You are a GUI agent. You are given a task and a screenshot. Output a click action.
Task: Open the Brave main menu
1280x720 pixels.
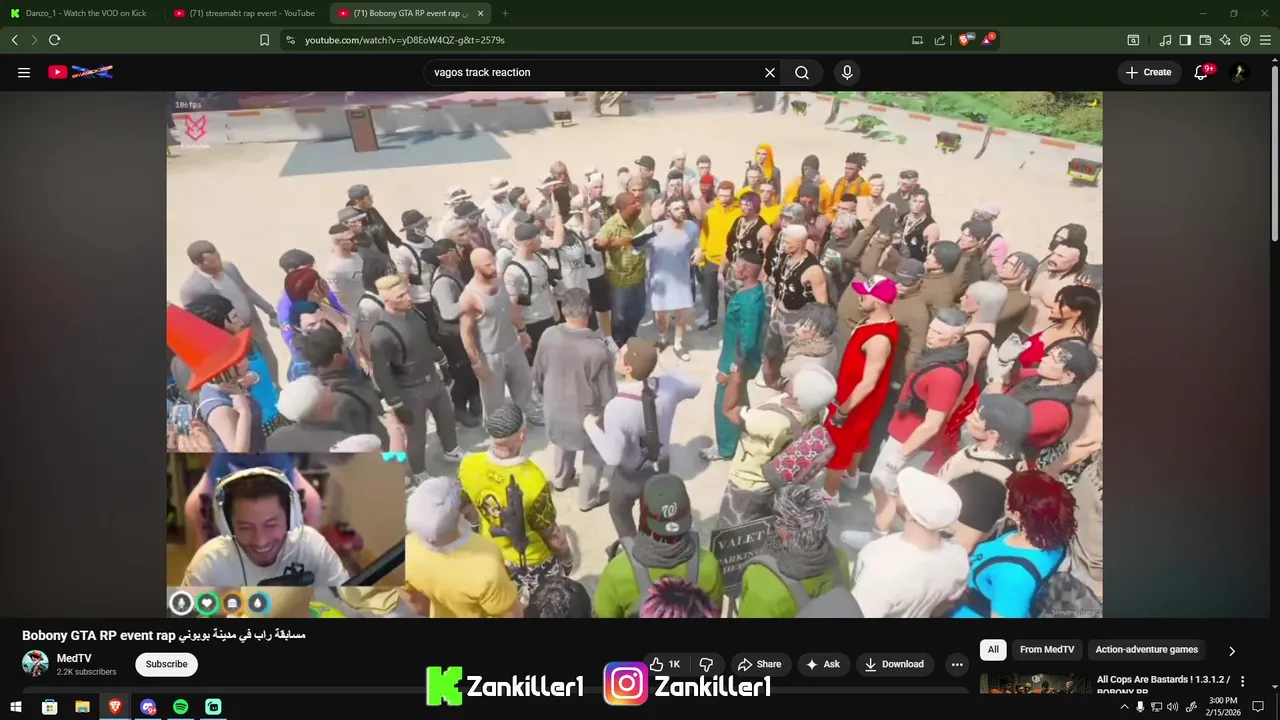pyautogui.click(x=1266, y=40)
